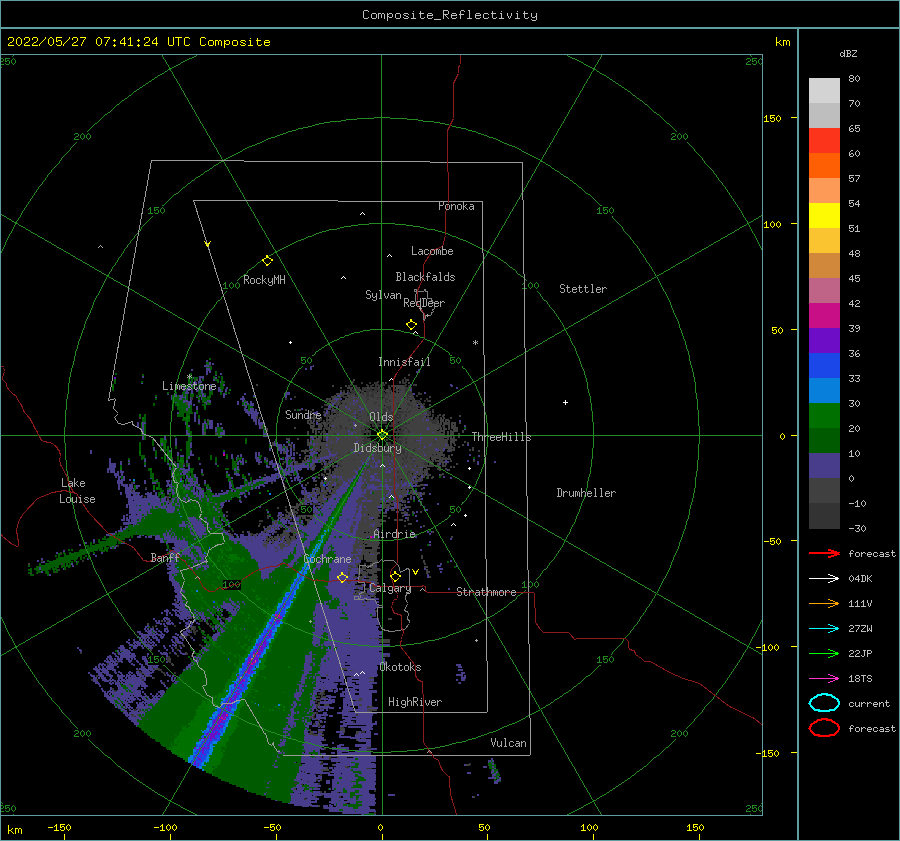Click the white 04DK arrow legend icon

point(824,578)
